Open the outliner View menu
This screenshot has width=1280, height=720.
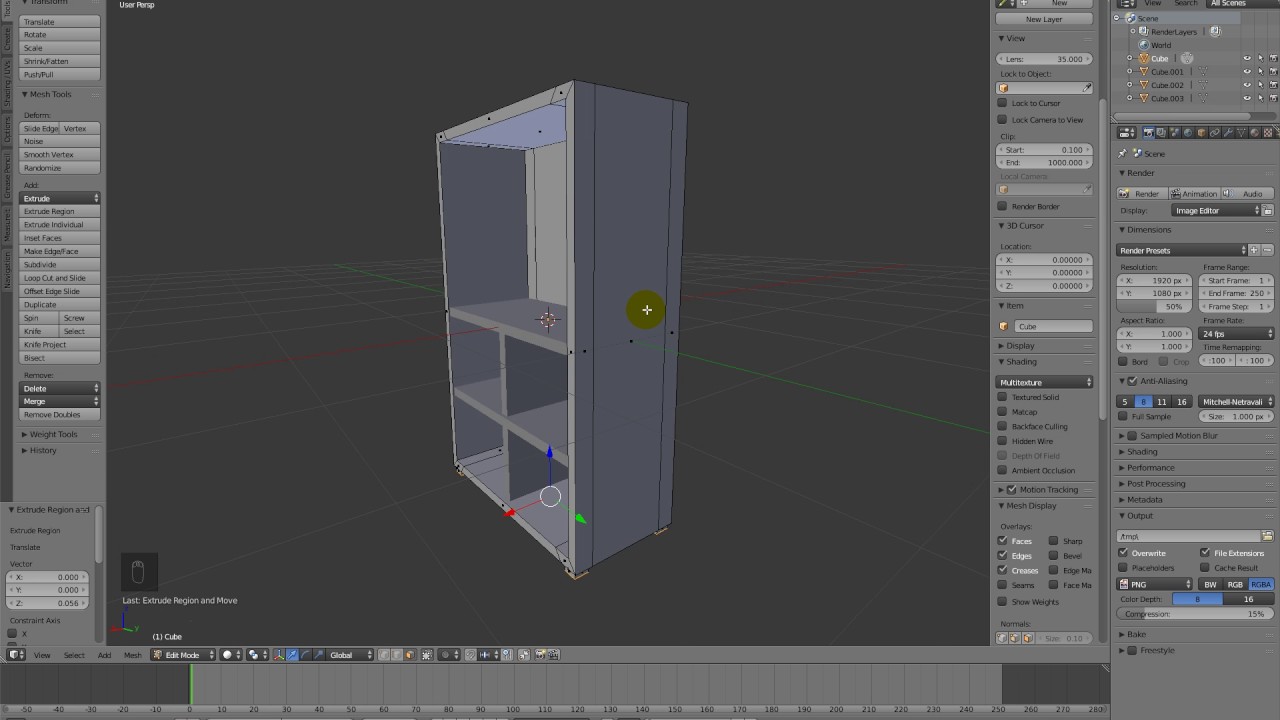(1153, 4)
